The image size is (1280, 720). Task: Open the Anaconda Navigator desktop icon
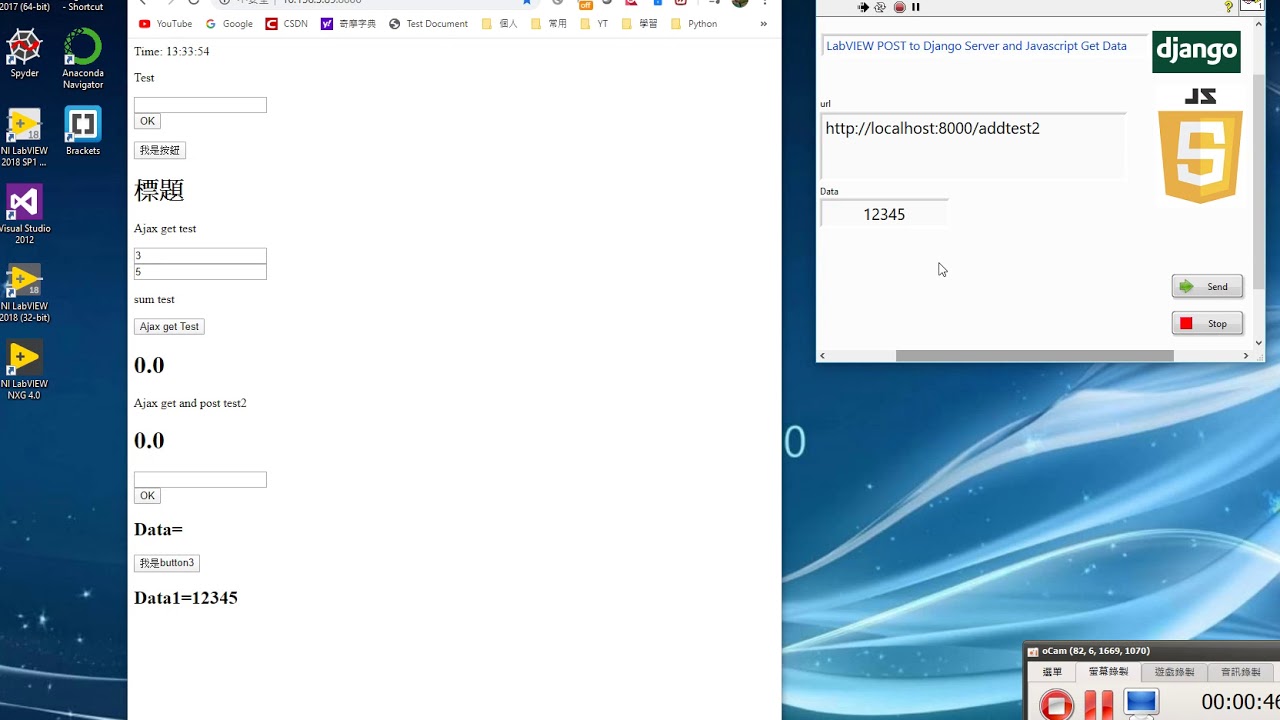click(x=83, y=59)
